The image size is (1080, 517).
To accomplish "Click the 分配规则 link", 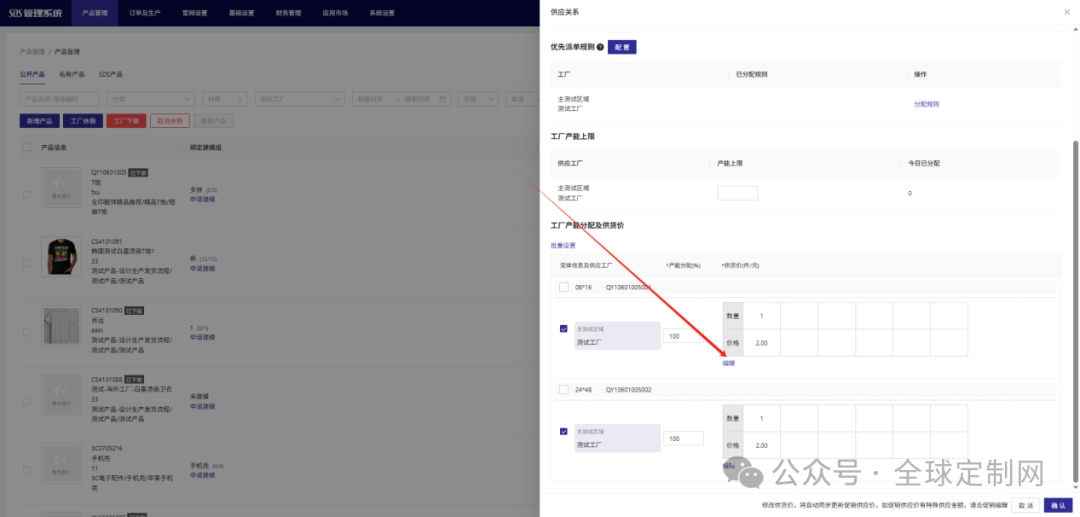I will pos(926,103).
